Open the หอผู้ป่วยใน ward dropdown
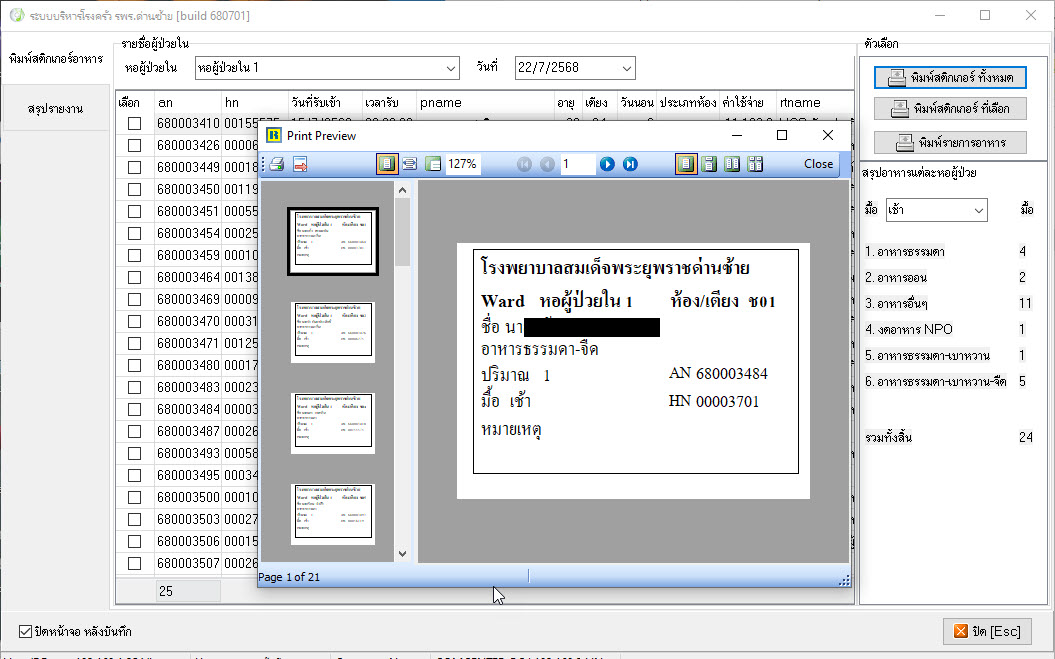 pos(449,68)
